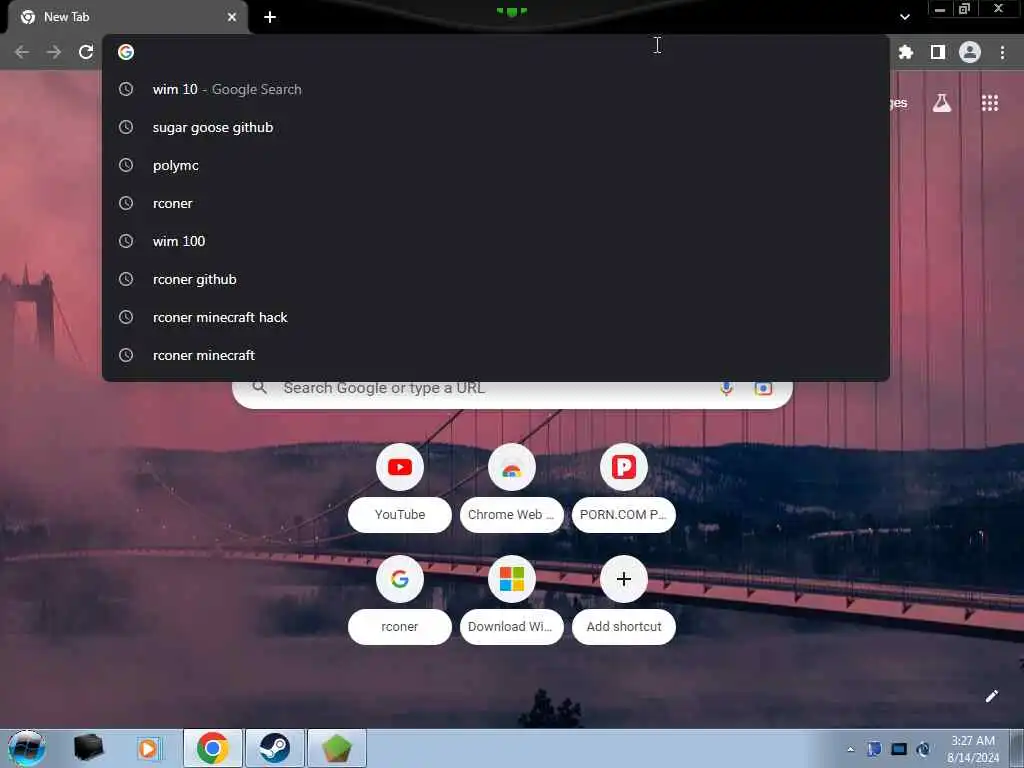
Task: Choose suggestion 'sugar goose github'
Action: tap(496, 127)
